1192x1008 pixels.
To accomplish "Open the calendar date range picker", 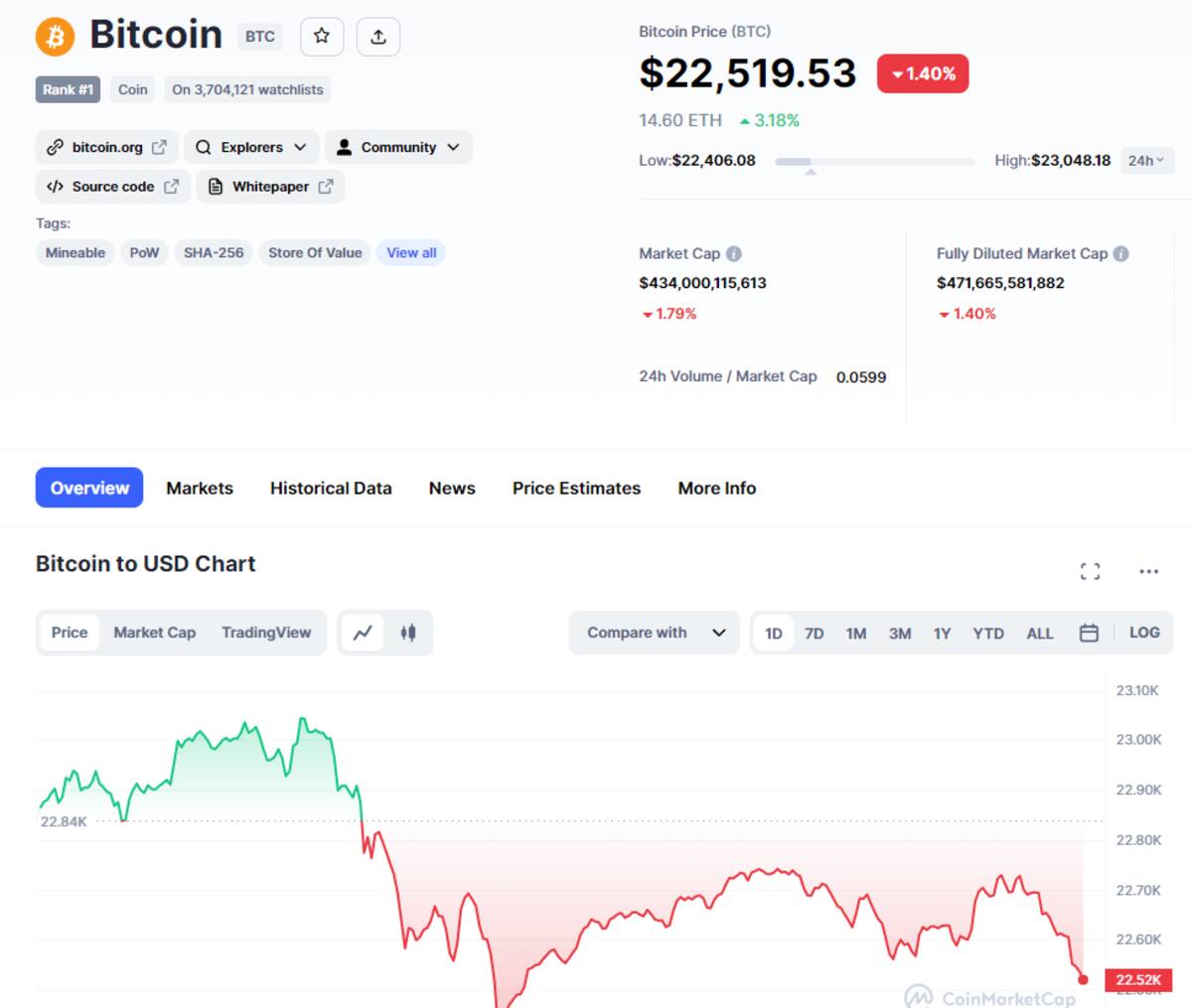I will 1089,633.
